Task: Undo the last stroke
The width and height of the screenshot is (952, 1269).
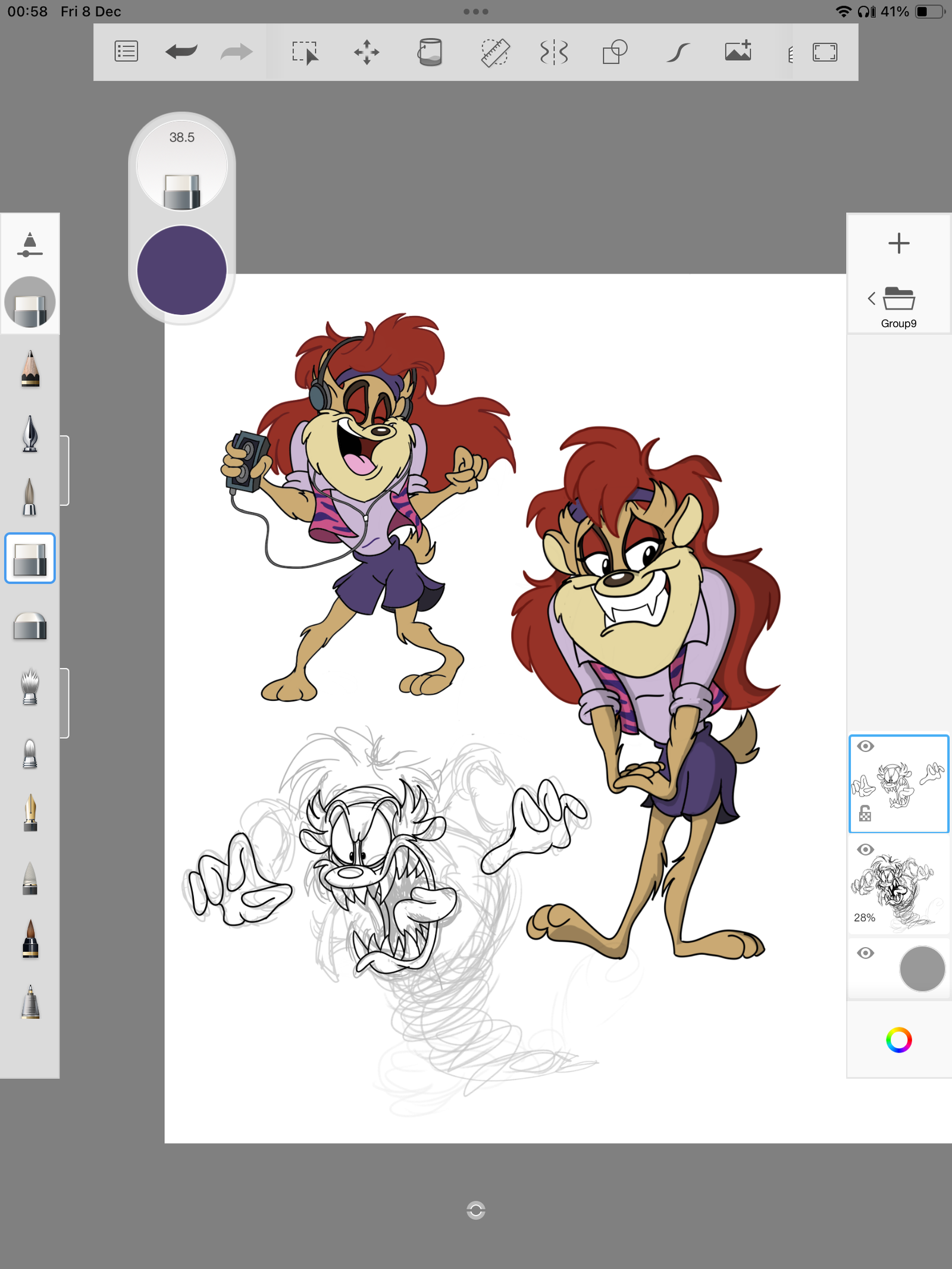Action: coord(181,52)
